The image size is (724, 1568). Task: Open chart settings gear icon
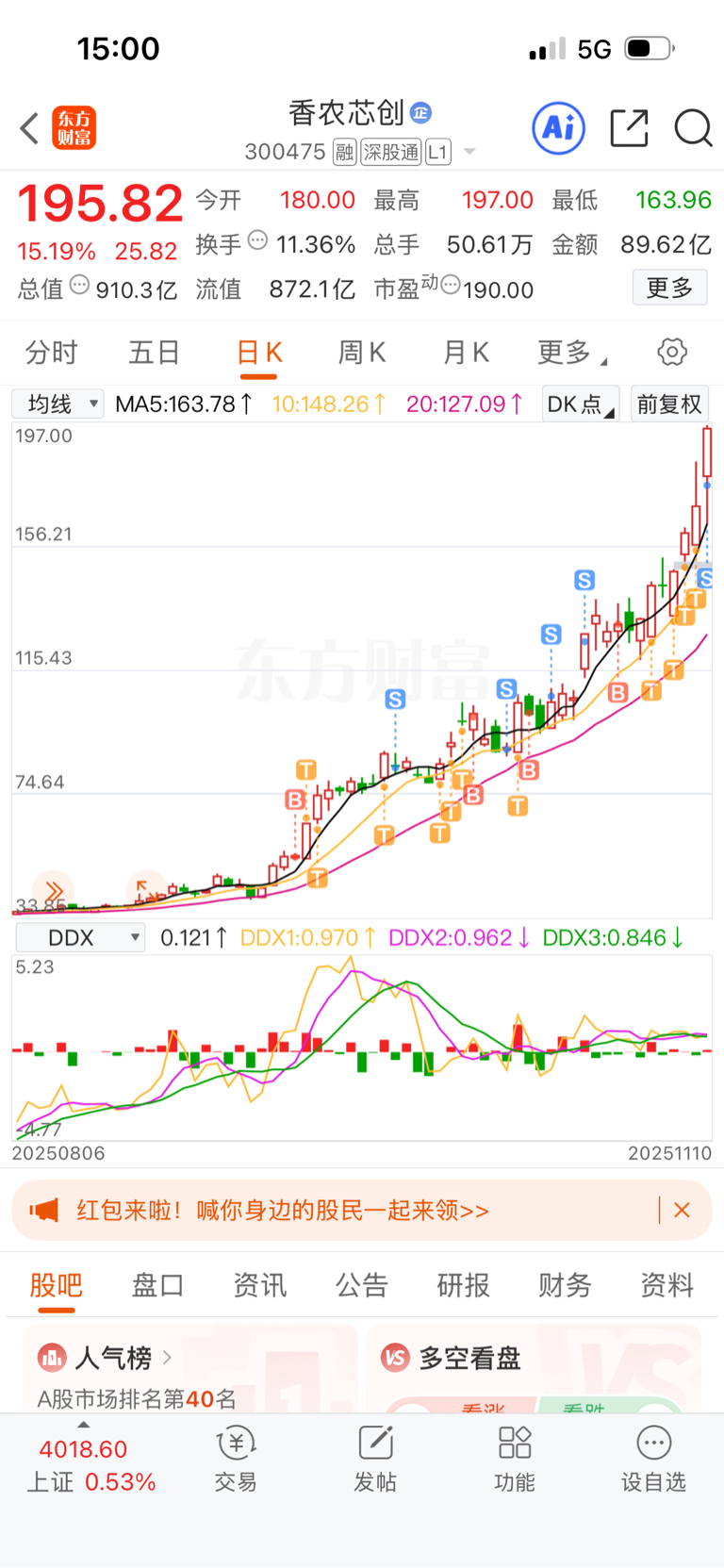point(672,353)
